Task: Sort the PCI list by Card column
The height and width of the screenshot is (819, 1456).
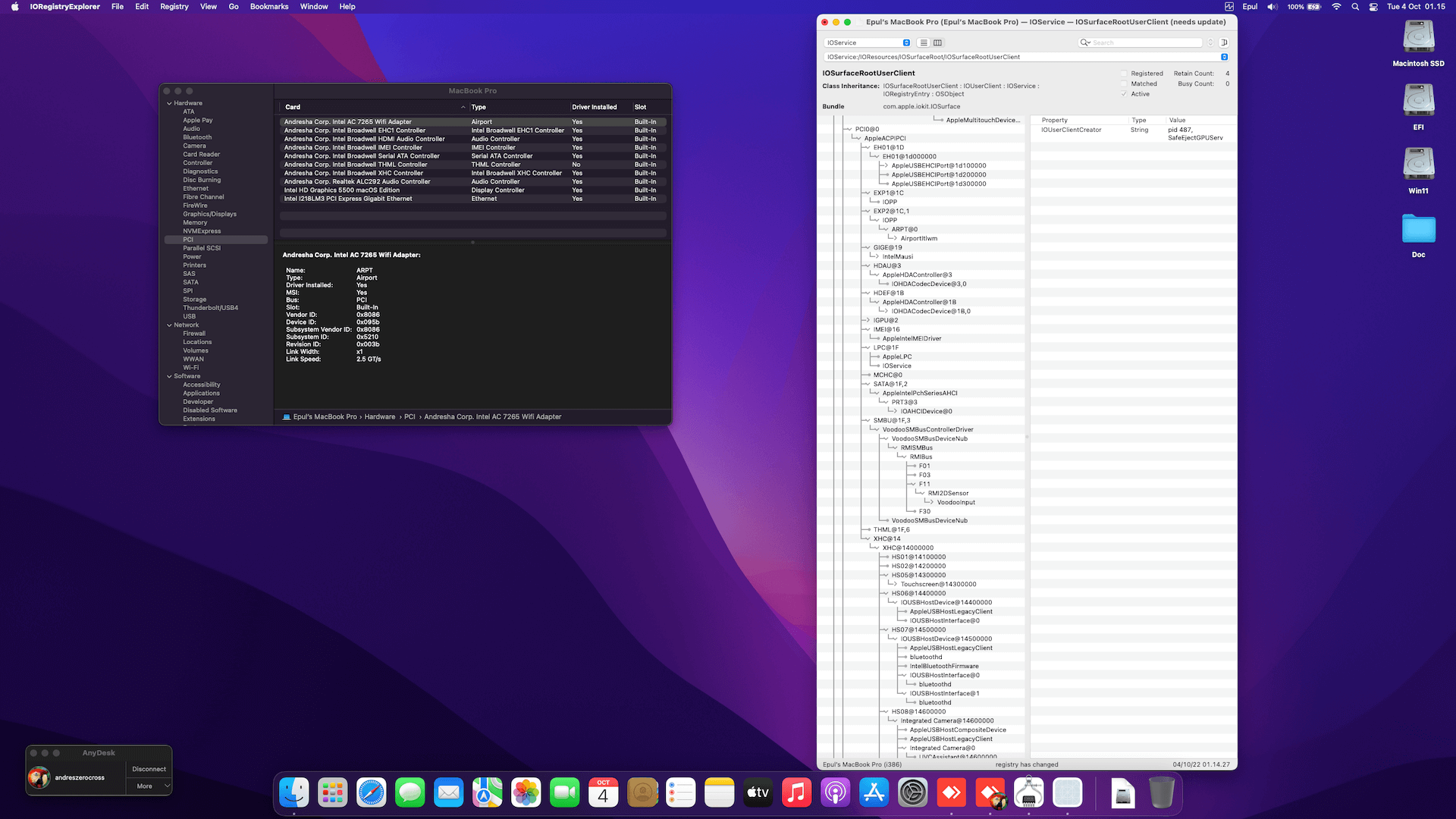Action: click(x=374, y=107)
